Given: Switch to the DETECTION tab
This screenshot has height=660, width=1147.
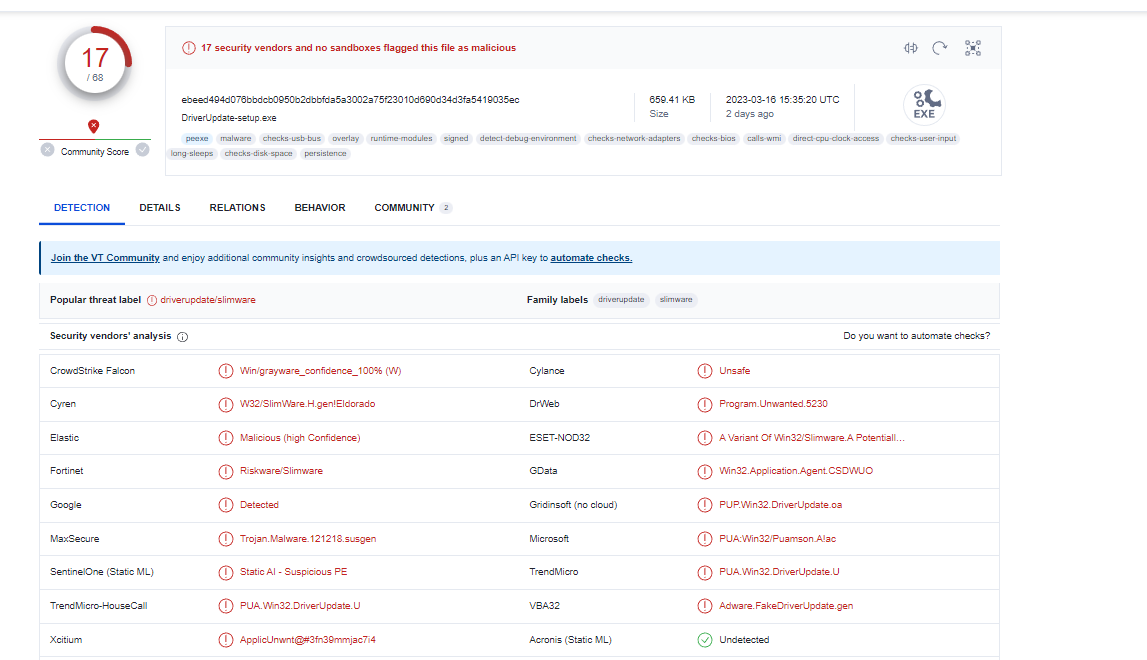Looking at the screenshot, I should click(82, 208).
